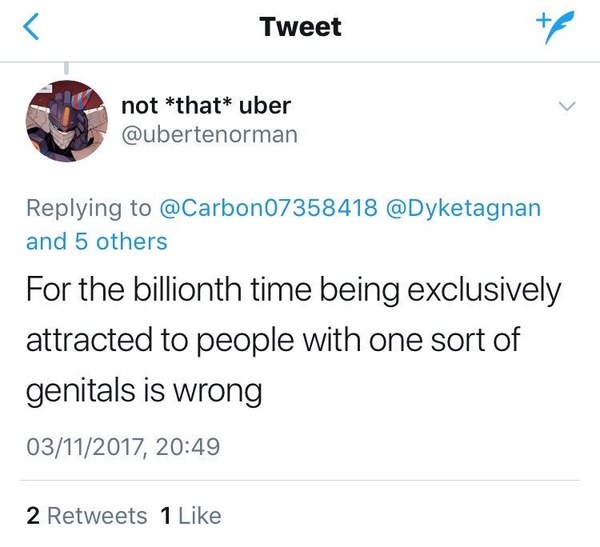Image resolution: width=600 pixels, height=547 pixels.
Task: Open the @Carbon07358418 mention
Action: (269, 208)
